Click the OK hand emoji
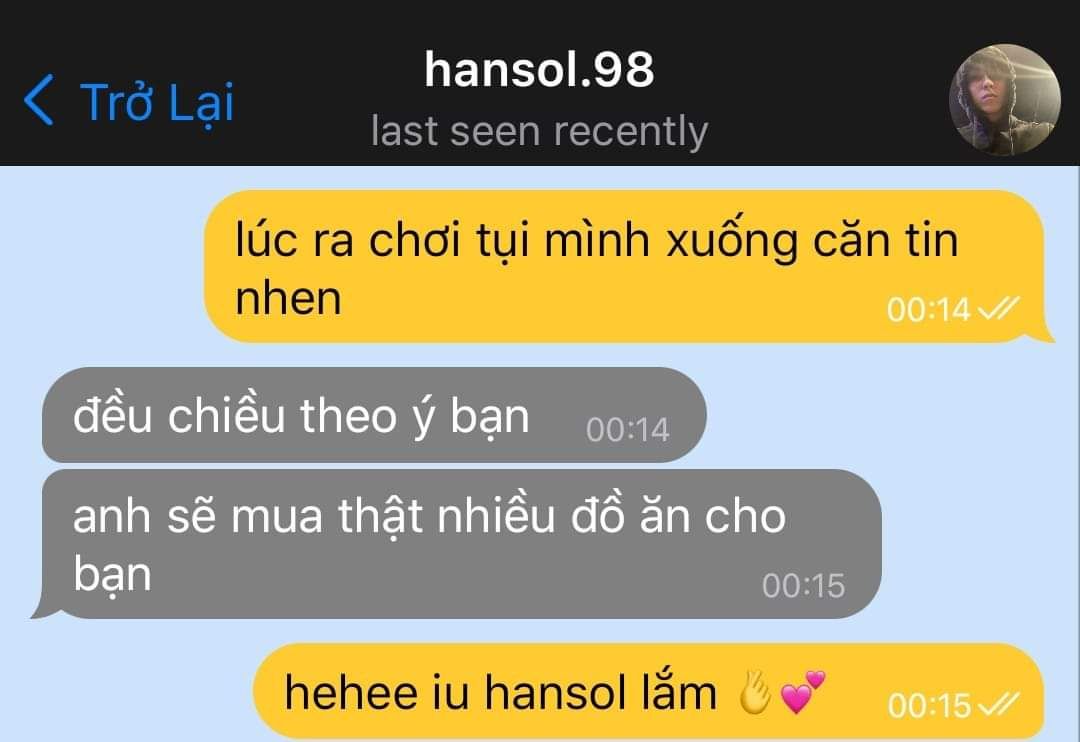This screenshot has width=1080, height=742. coord(755,692)
